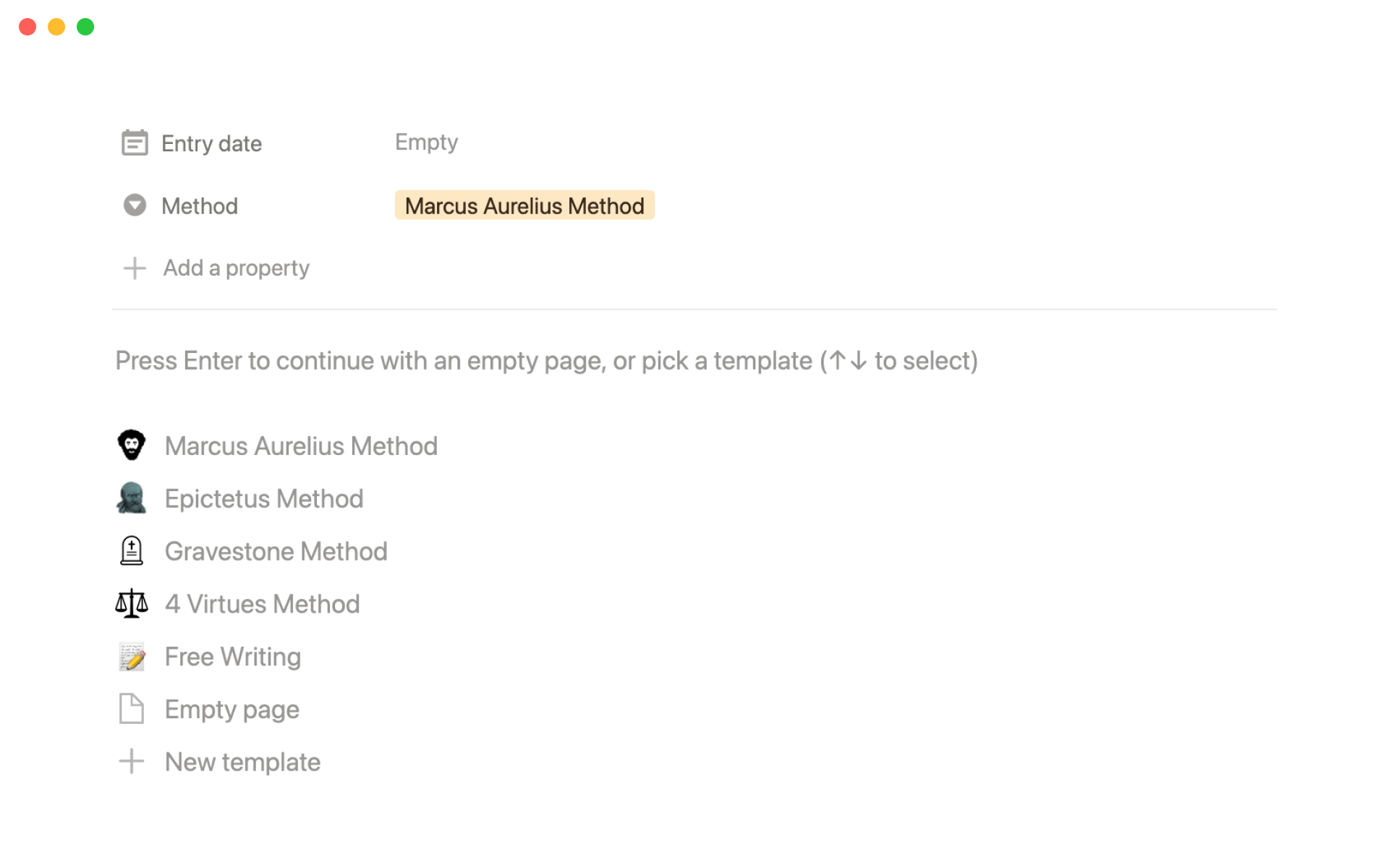Click the Marcus Aurelius face icon
The image size is (1389, 868).
pos(132,446)
